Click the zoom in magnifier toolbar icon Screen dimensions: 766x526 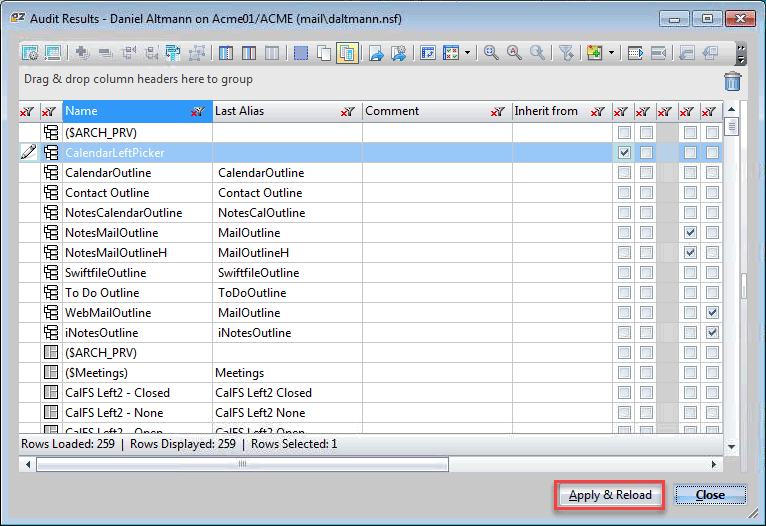491,53
